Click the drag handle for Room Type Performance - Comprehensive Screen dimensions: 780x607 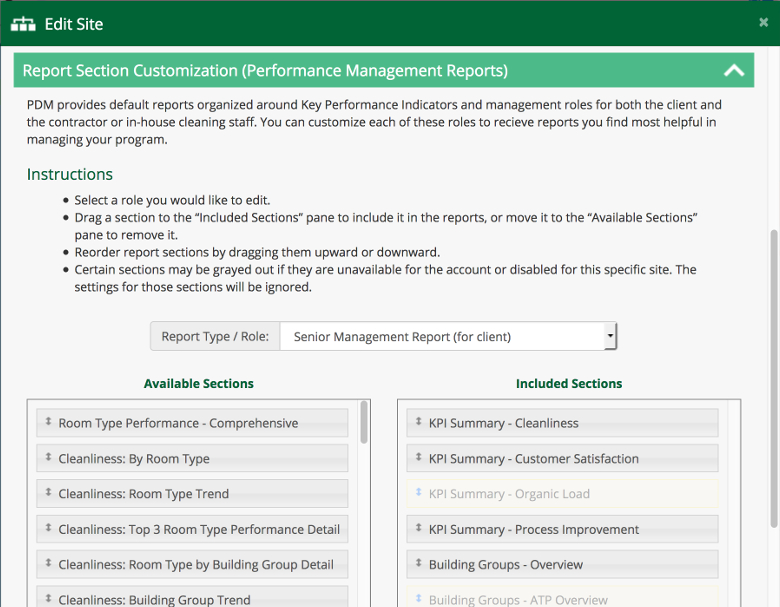point(47,423)
